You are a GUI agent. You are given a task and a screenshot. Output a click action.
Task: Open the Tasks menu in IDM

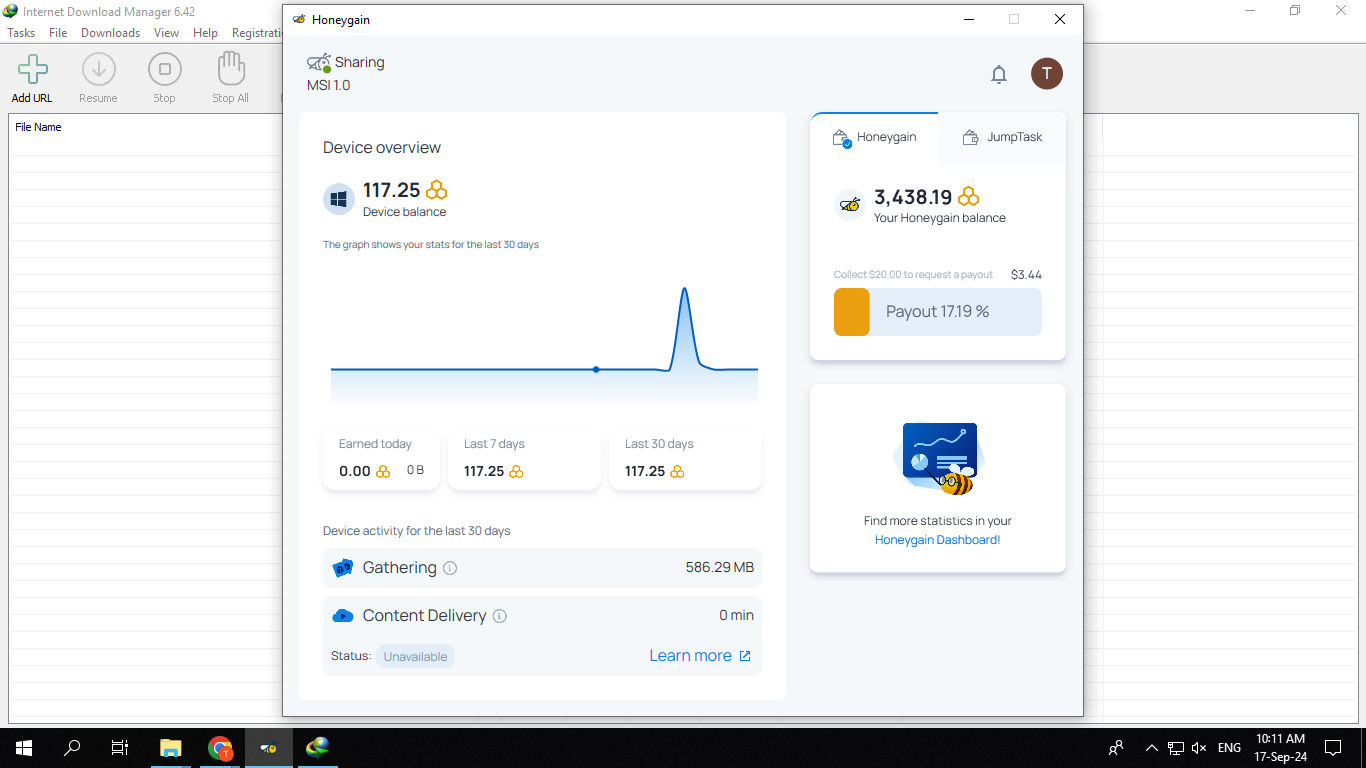pos(21,33)
